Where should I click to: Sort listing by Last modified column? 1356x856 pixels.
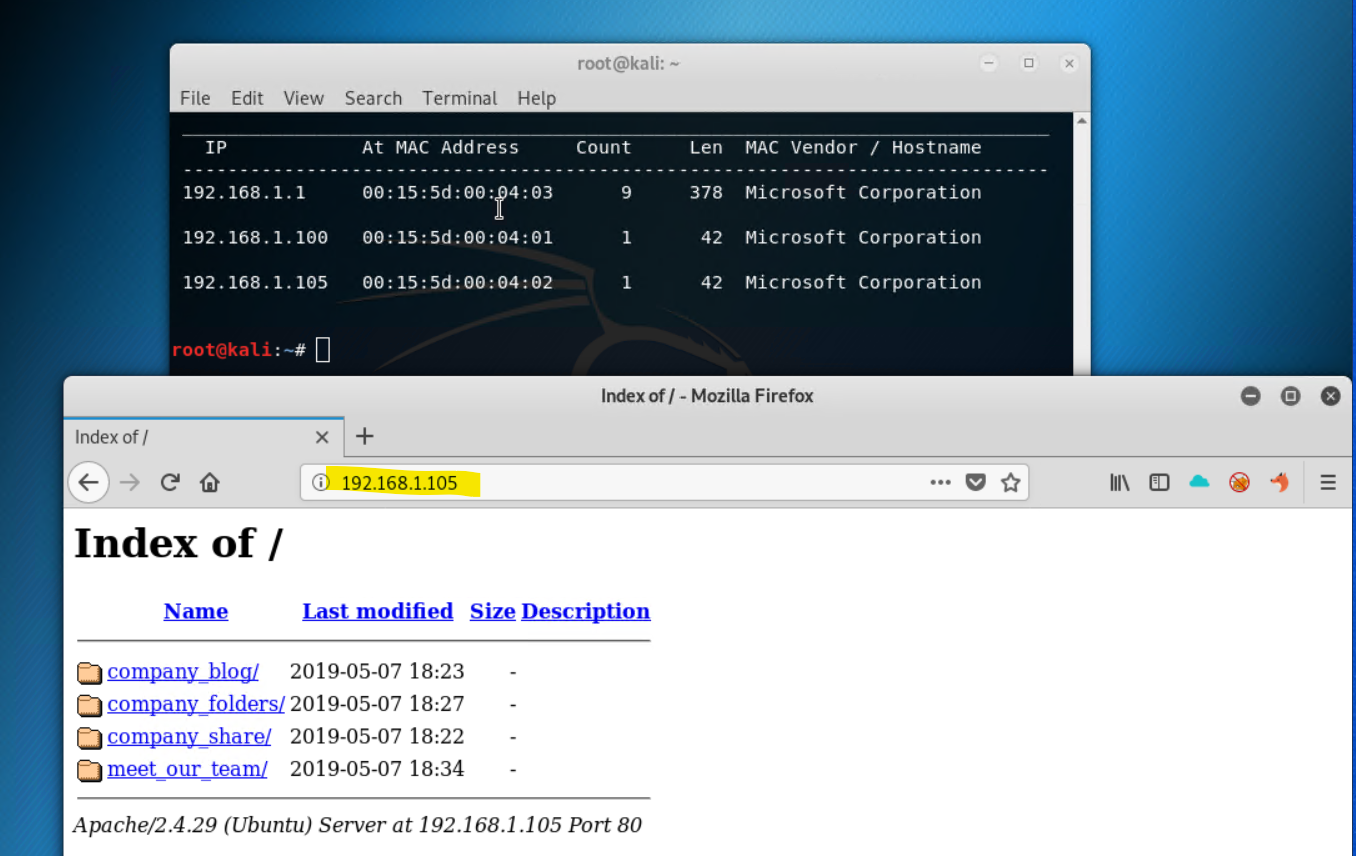click(x=378, y=611)
